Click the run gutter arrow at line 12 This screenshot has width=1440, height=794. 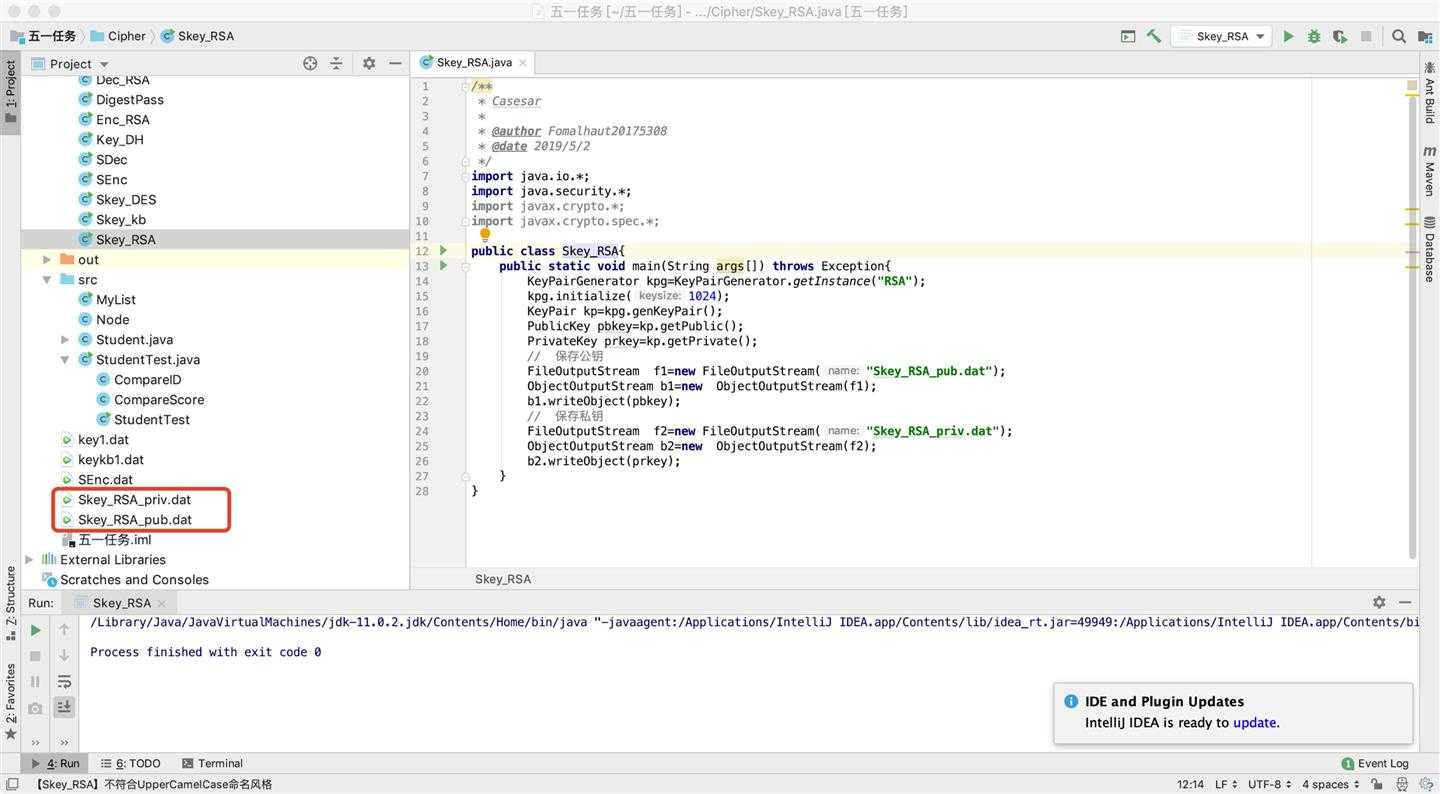(443, 251)
